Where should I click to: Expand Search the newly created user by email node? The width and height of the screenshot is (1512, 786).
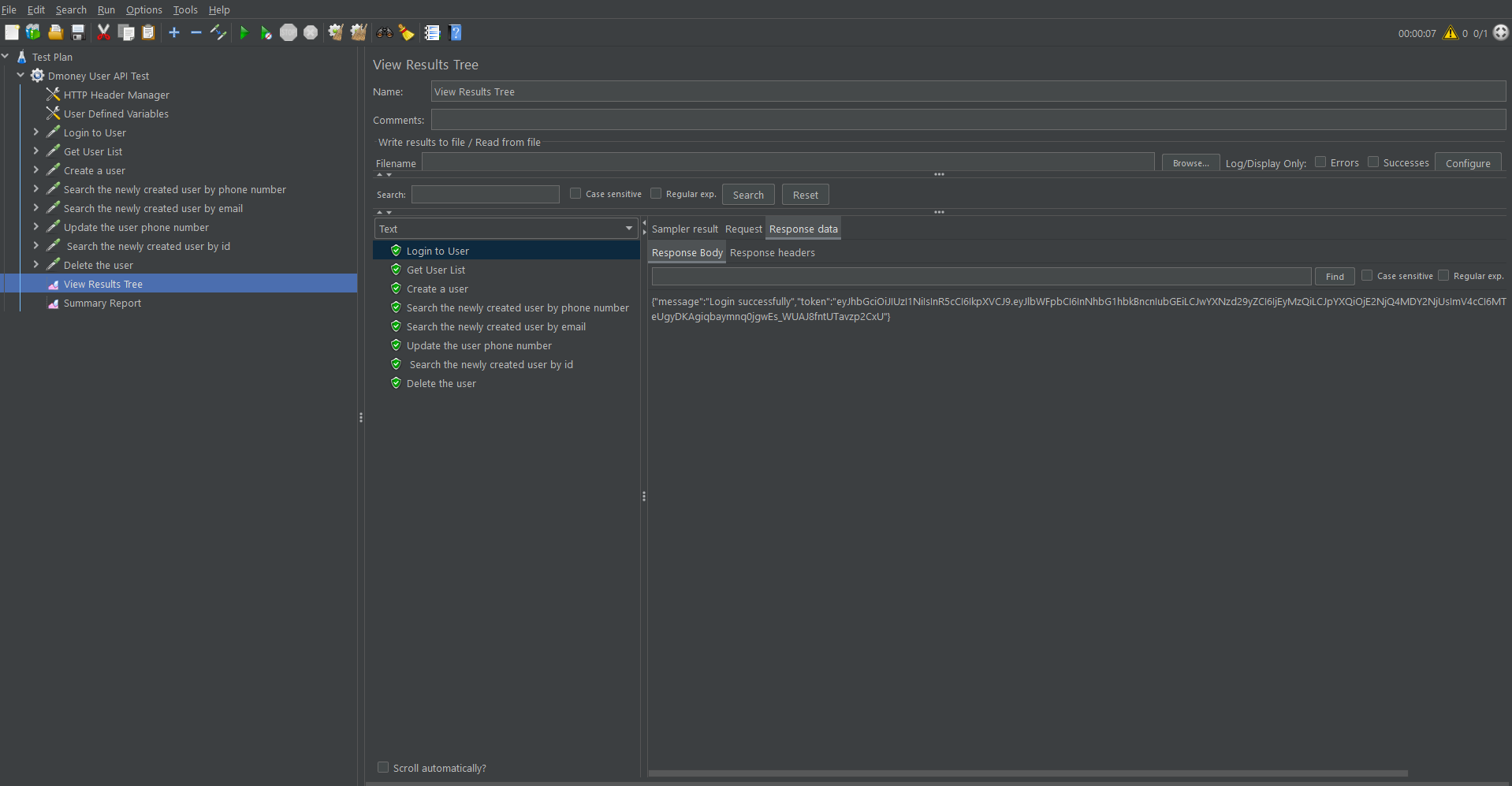36,207
